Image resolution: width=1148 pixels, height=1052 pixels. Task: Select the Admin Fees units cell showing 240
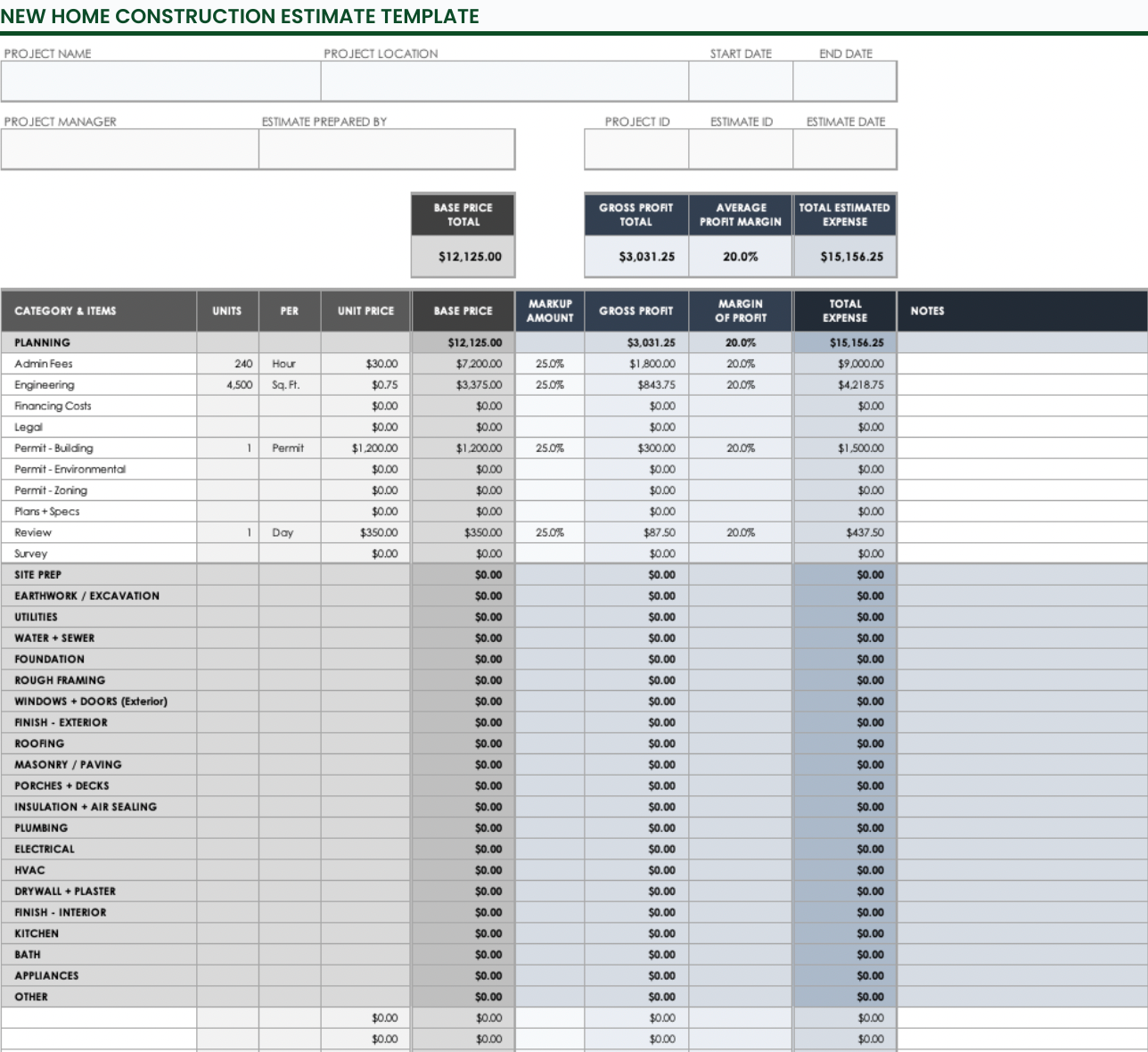[x=227, y=363]
